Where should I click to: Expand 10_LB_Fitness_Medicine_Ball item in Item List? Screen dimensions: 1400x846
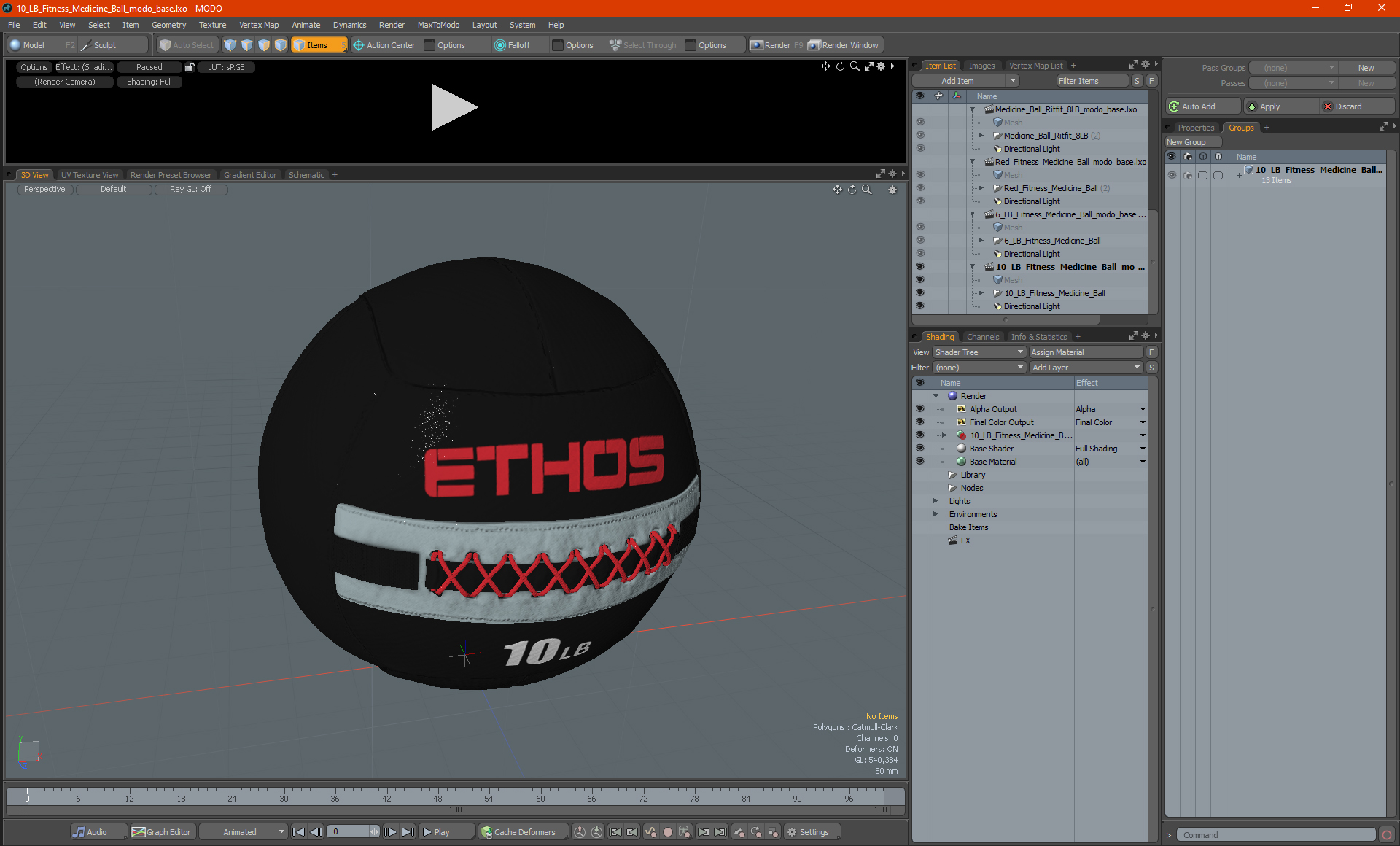point(981,293)
